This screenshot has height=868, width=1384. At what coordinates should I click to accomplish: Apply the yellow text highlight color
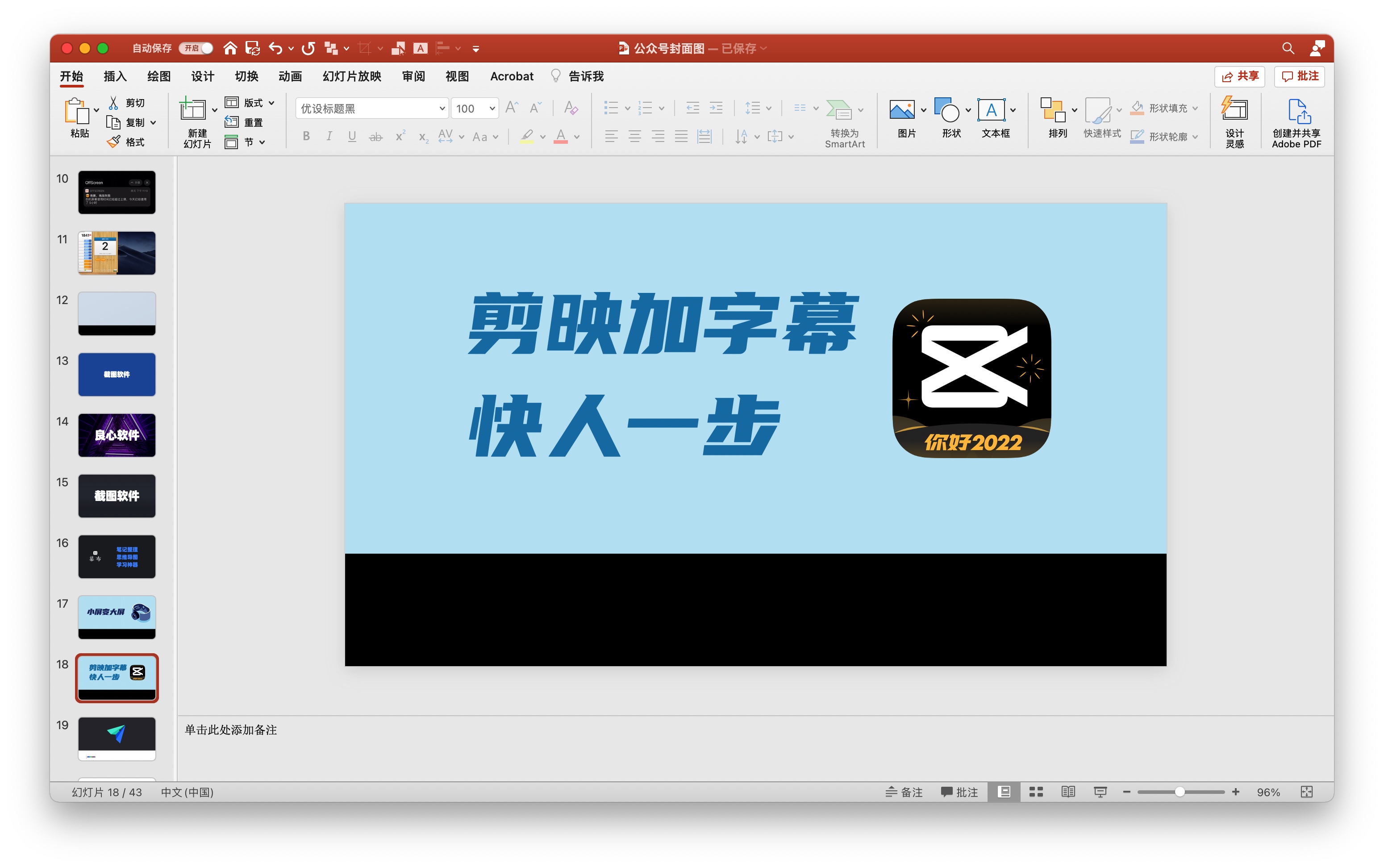527,137
